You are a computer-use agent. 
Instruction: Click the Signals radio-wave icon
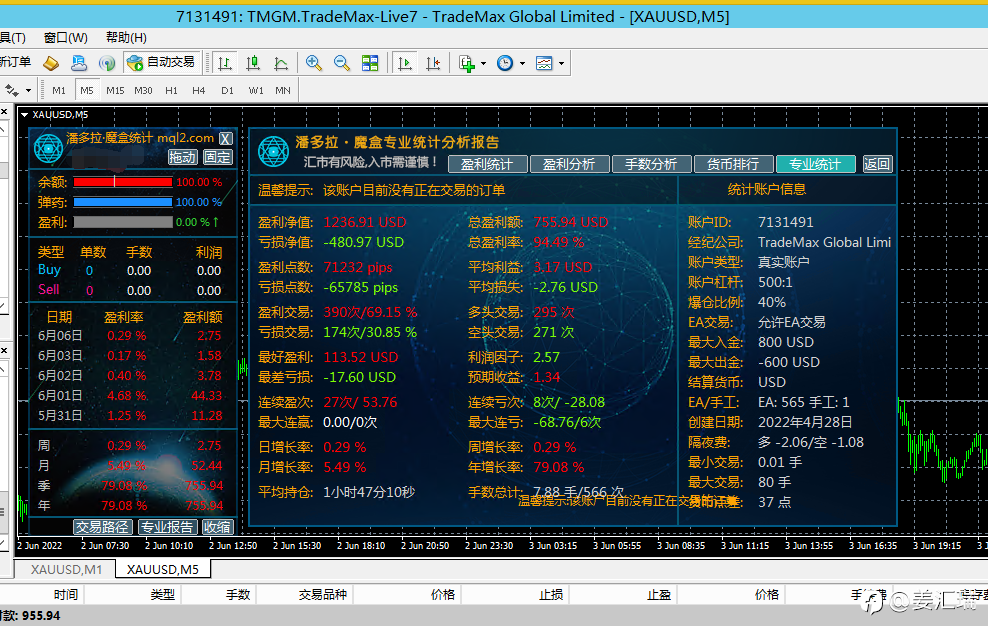[x=107, y=62]
